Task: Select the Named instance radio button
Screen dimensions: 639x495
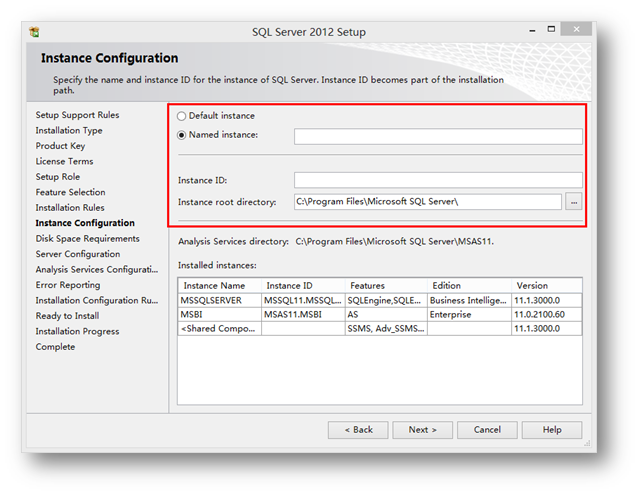Action: [182, 135]
